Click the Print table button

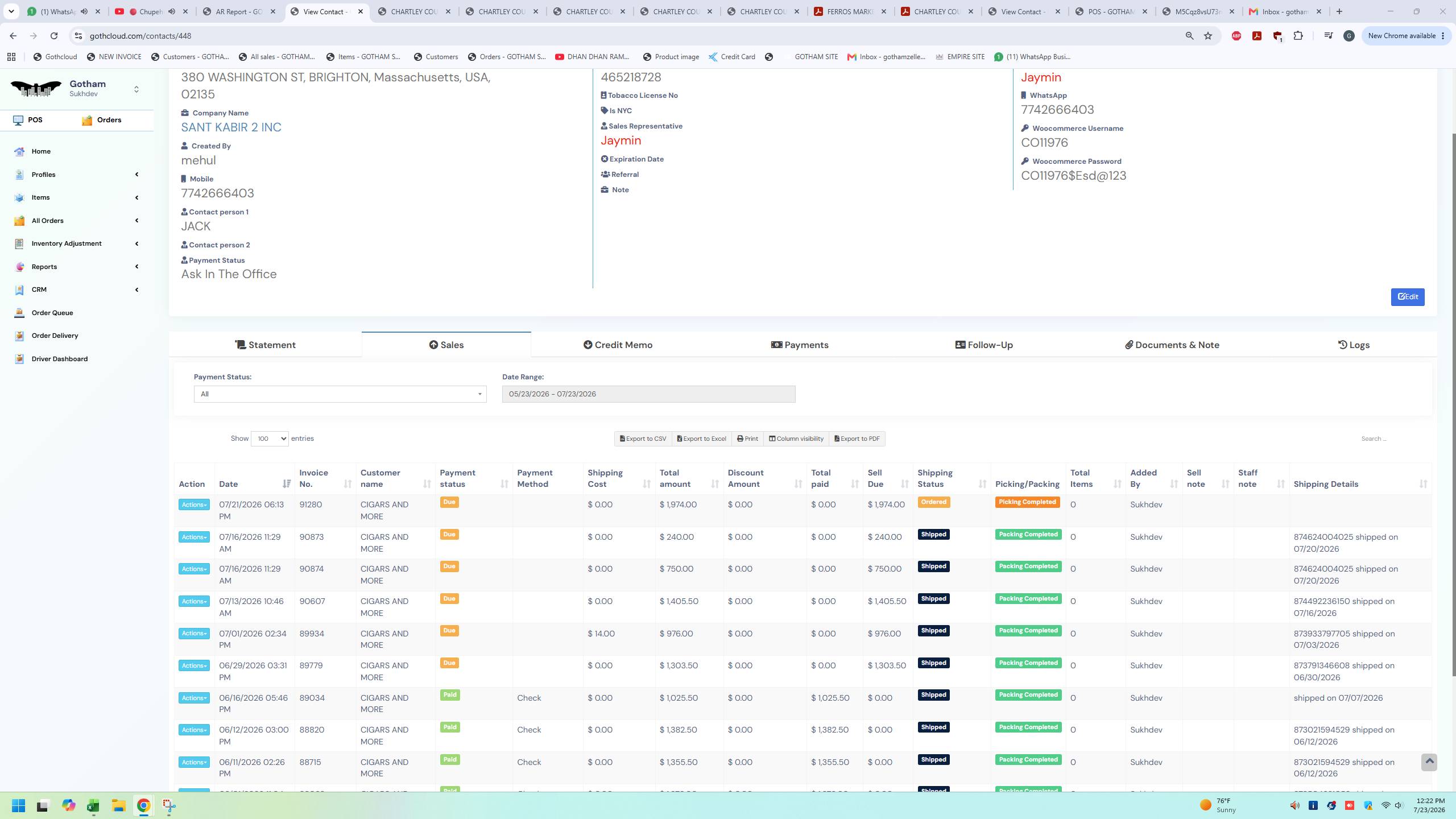[x=747, y=439]
